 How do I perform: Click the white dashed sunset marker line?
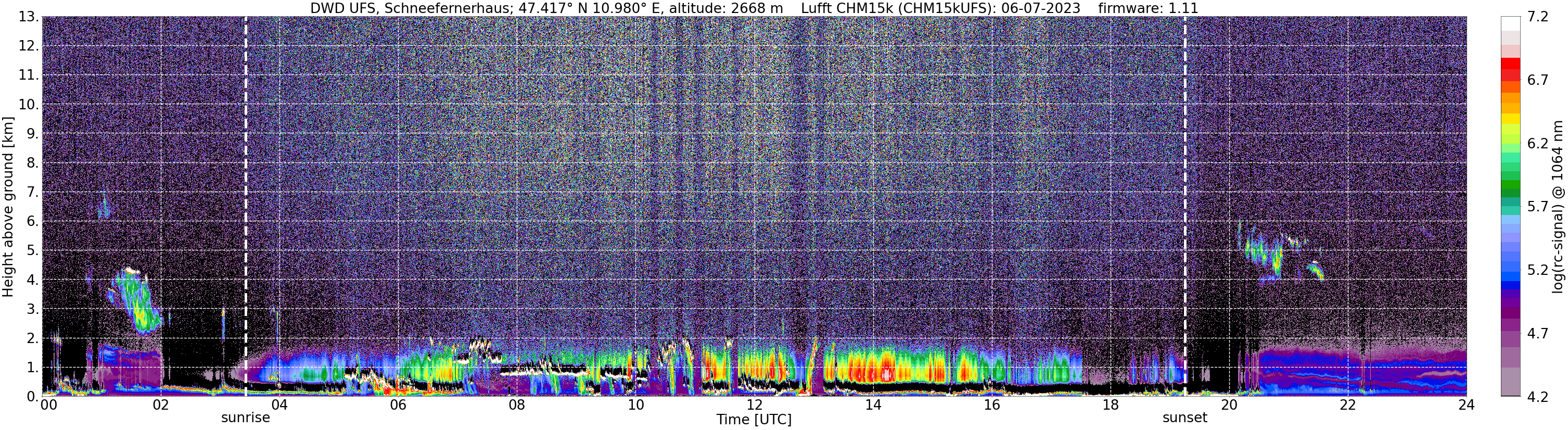point(1184,206)
